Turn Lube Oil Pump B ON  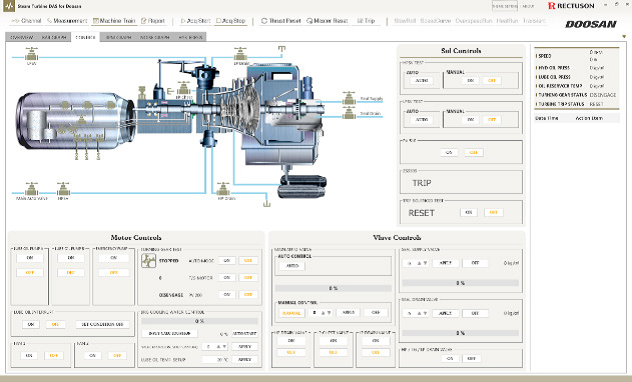pos(71,258)
